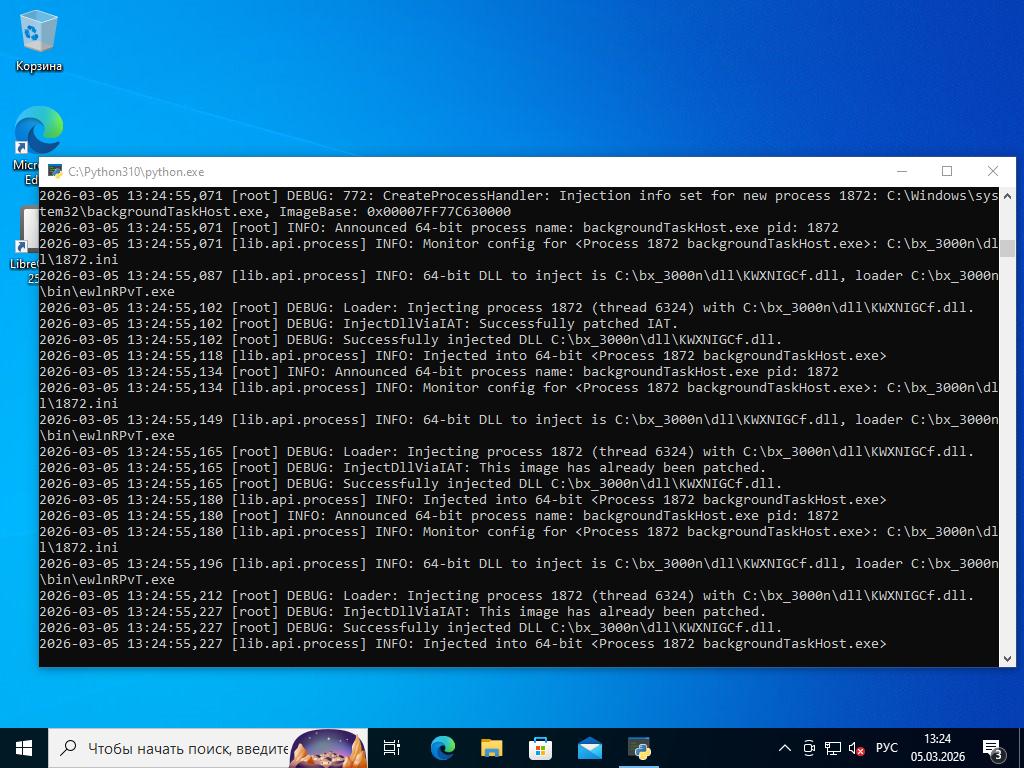Viewport: 1024px width, 768px height.
Task: Open File Explorer from the taskbar
Action: click(491, 747)
